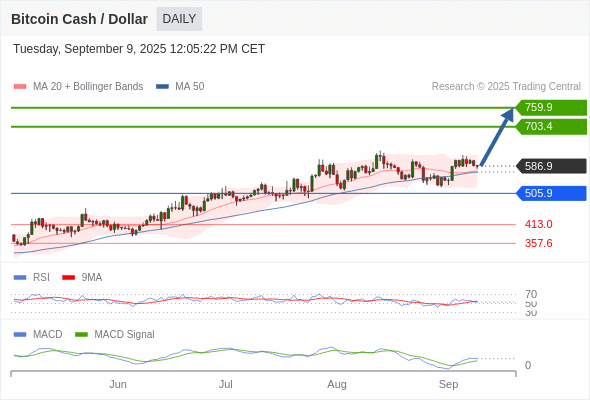Click the Bitcoin Cash / Dollar title

tap(79, 19)
